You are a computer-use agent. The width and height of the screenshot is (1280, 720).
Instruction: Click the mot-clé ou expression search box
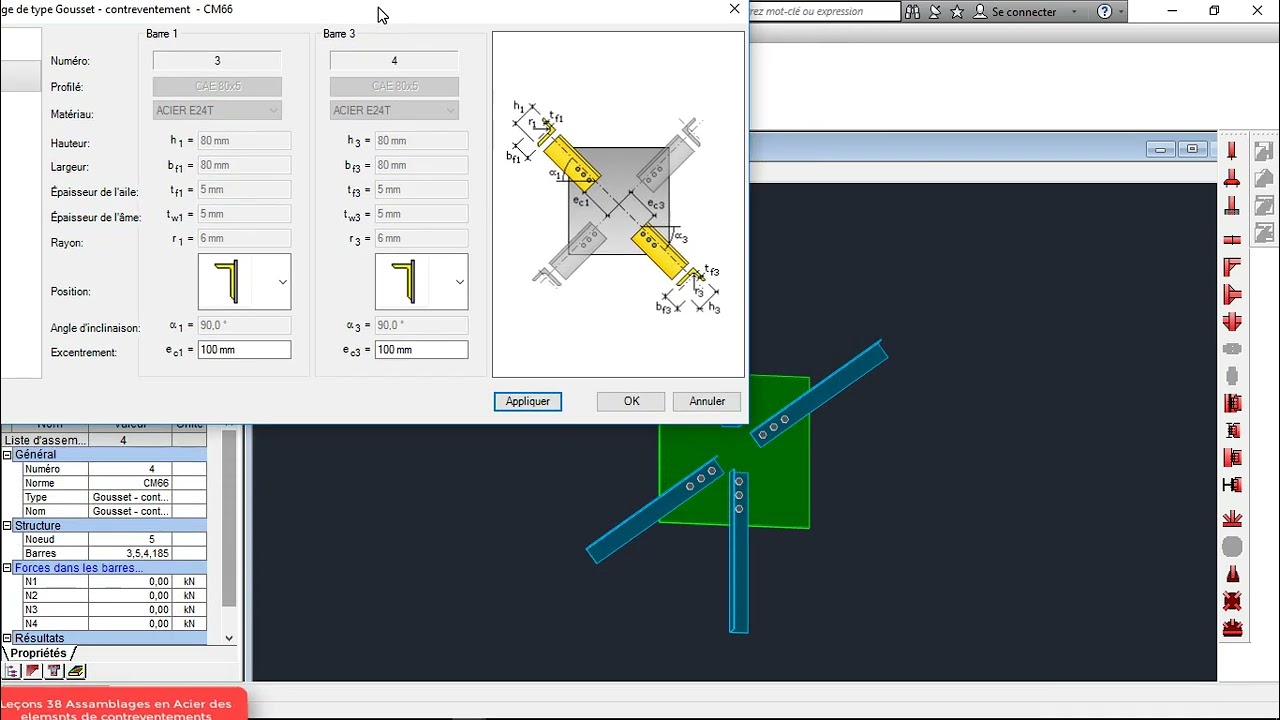[825, 12]
